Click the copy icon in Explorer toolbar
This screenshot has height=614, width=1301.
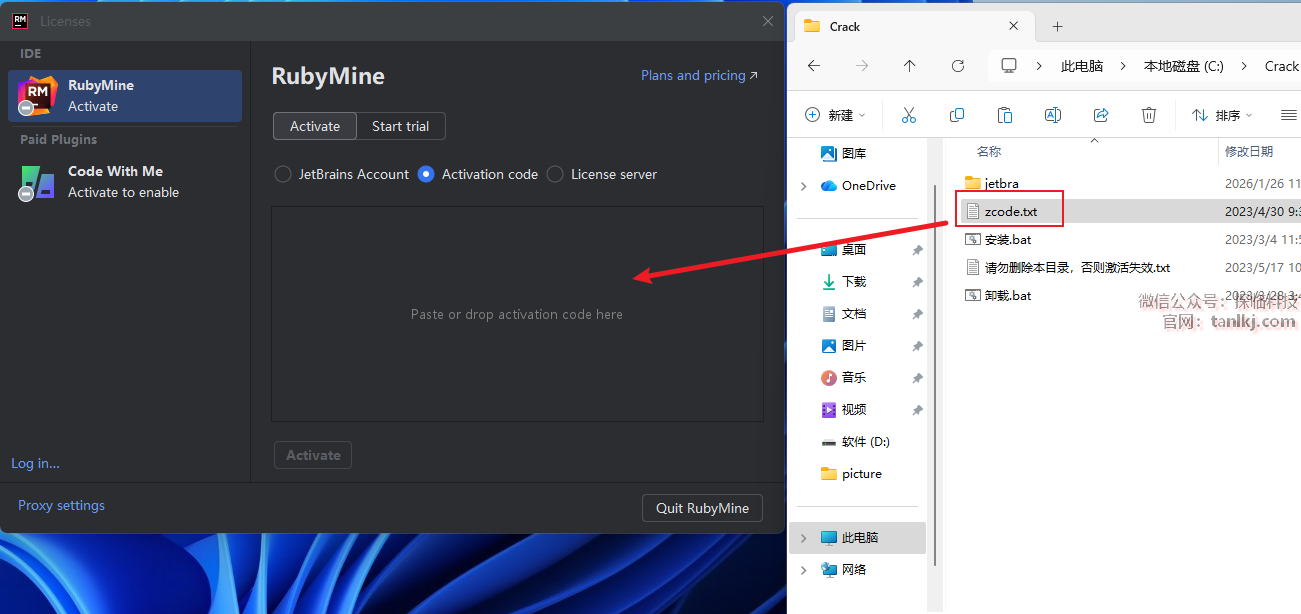(957, 115)
